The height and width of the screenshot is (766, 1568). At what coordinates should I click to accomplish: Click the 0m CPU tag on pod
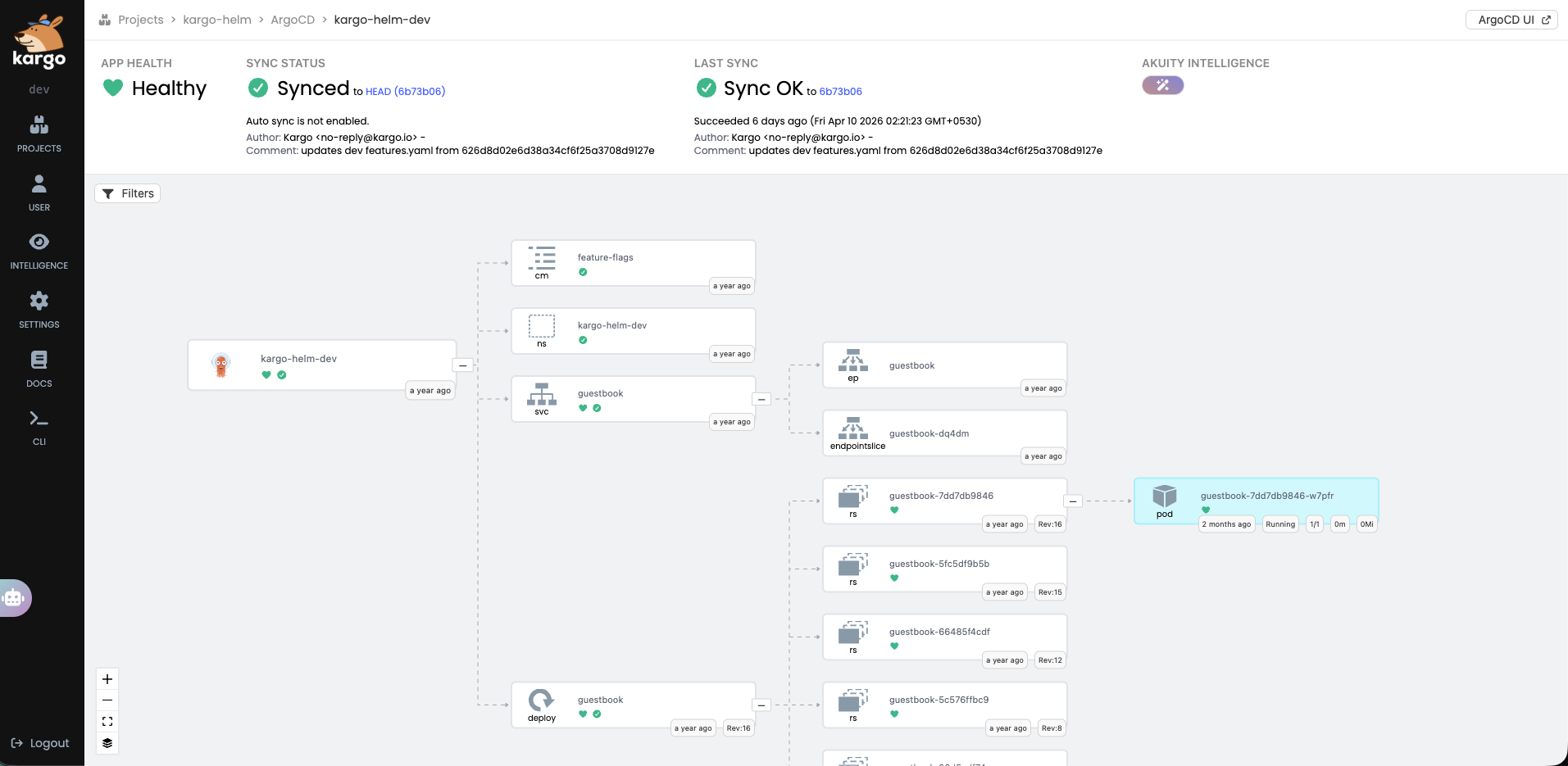click(1340, 524)
